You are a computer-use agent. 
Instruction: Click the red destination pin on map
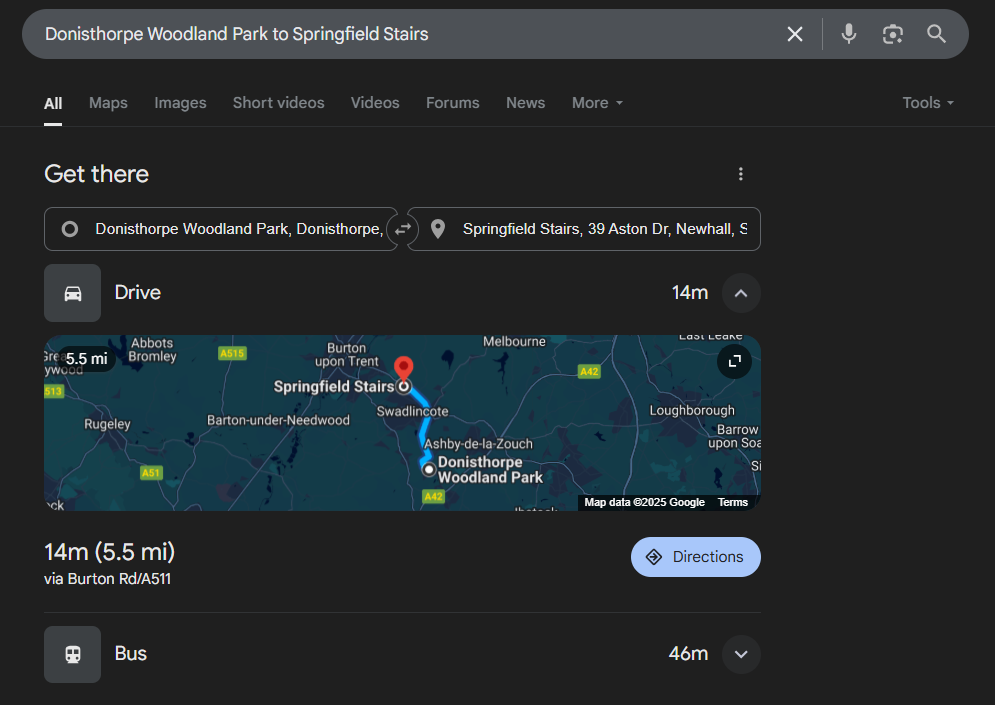click(x=404, y=369)
